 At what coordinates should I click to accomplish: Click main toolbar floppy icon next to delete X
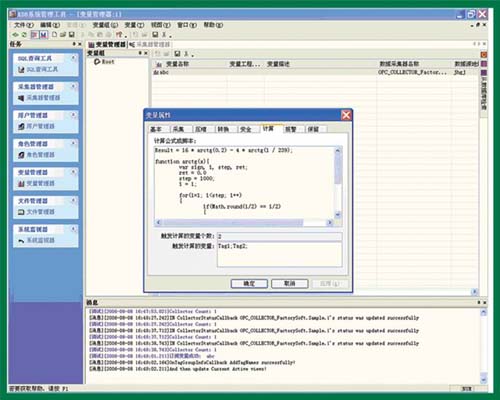155,34
